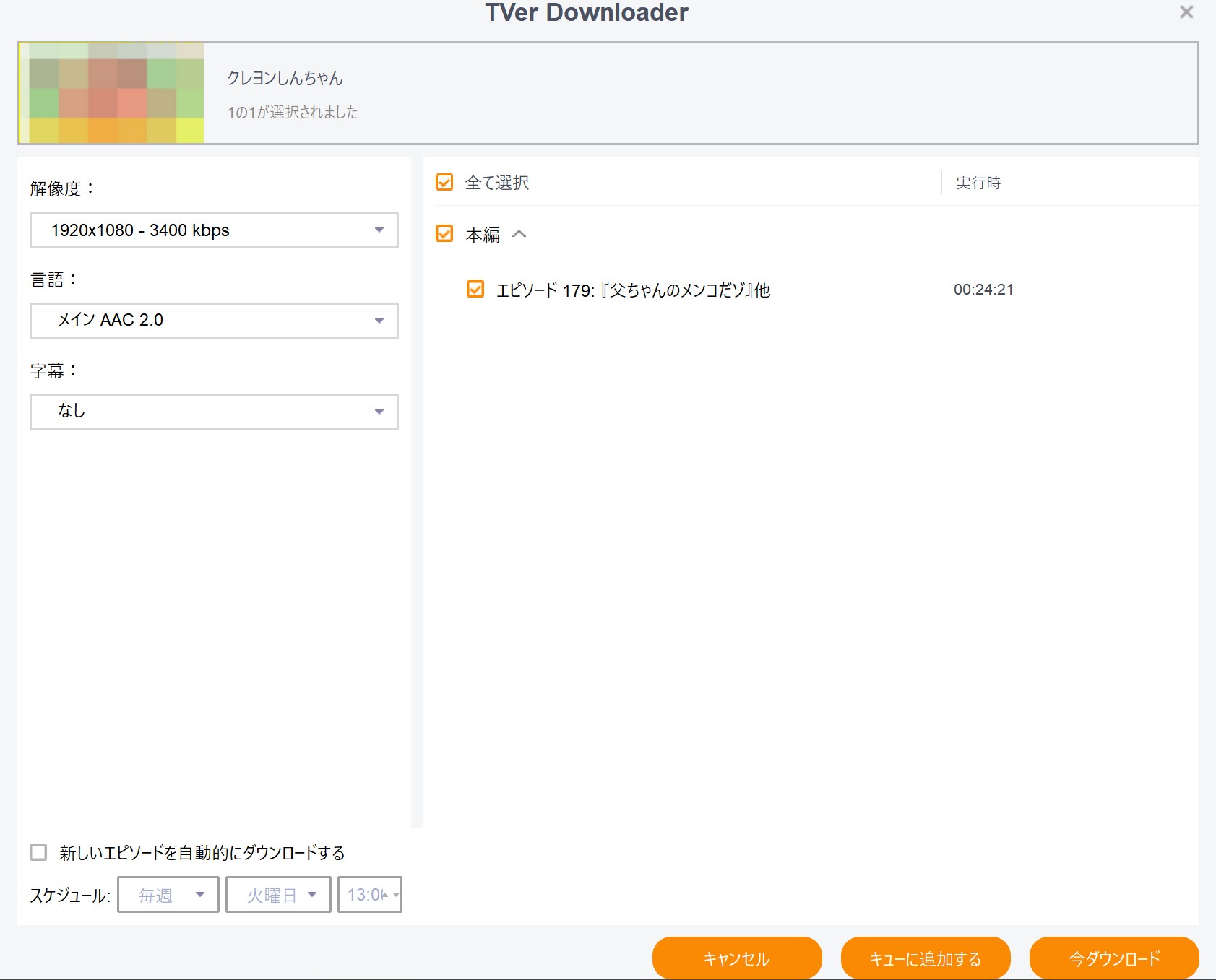The width and height of the screenshot is (1216, 980).
Task: Open the 解像度 resolution dropdown
Action: 214,230
